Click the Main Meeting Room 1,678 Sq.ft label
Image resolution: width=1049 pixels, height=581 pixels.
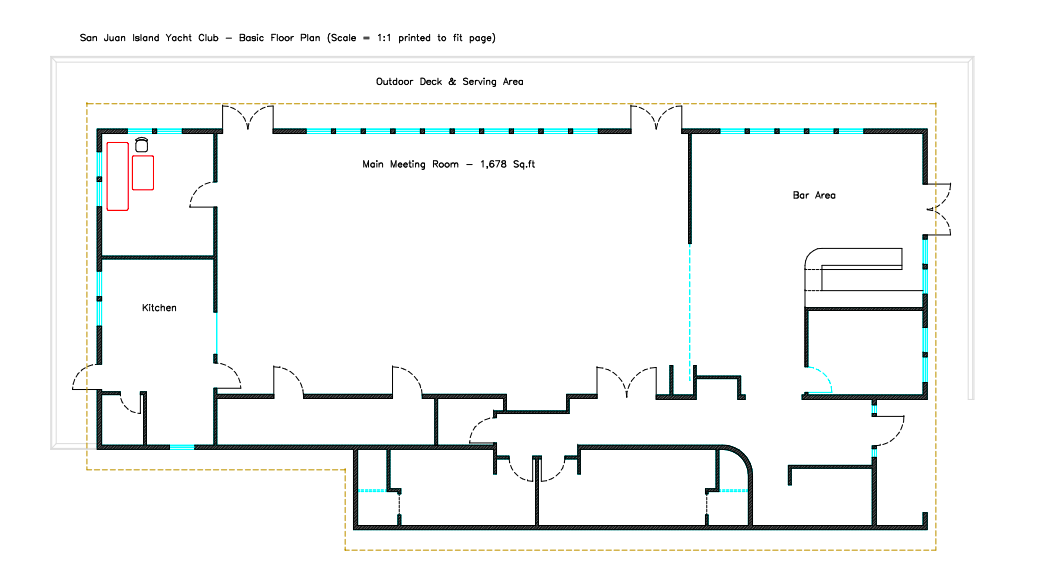[449, 164]
